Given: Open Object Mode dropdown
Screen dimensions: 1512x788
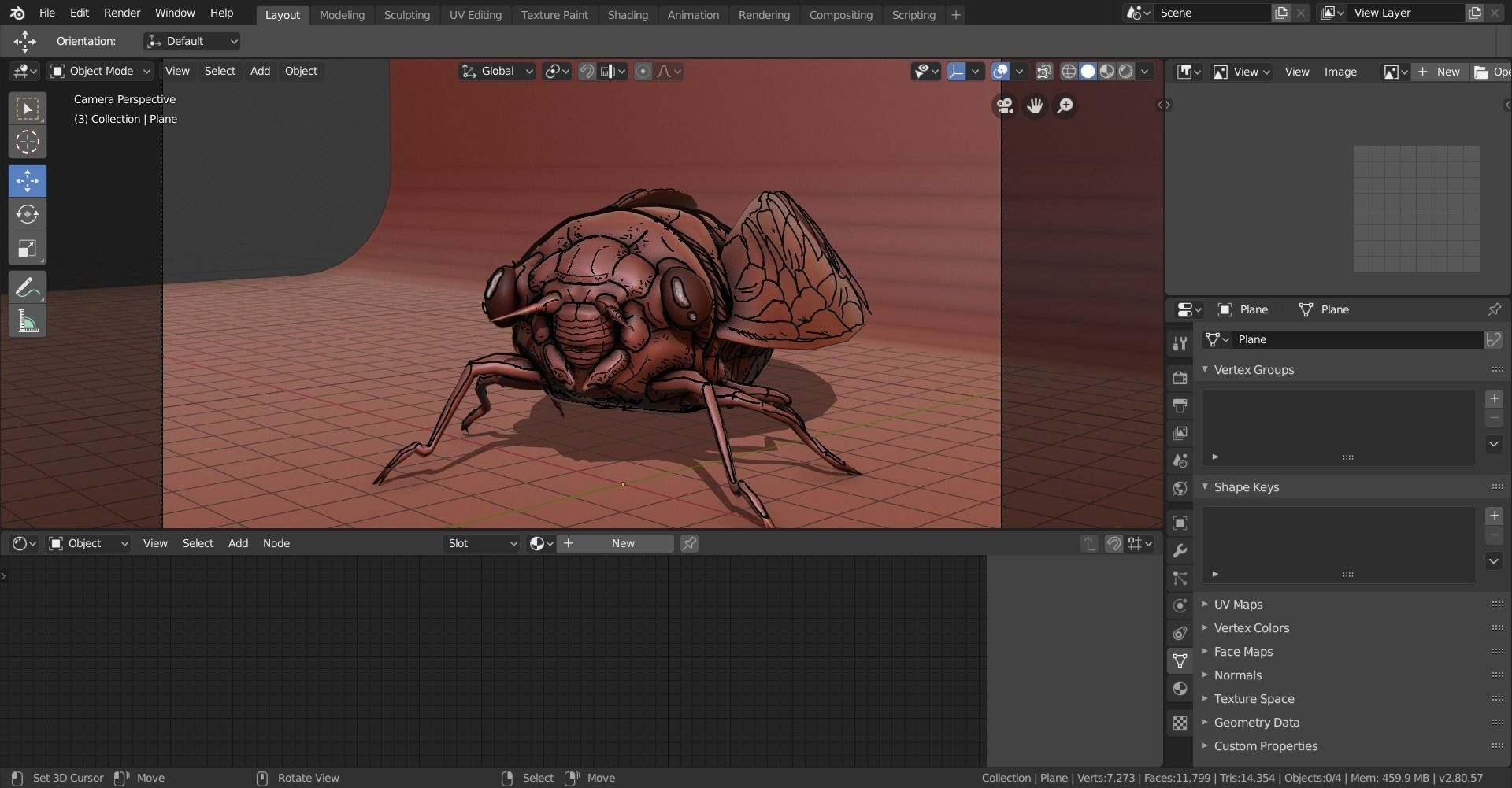Looking at the screenshot, I should pos(99,71).
